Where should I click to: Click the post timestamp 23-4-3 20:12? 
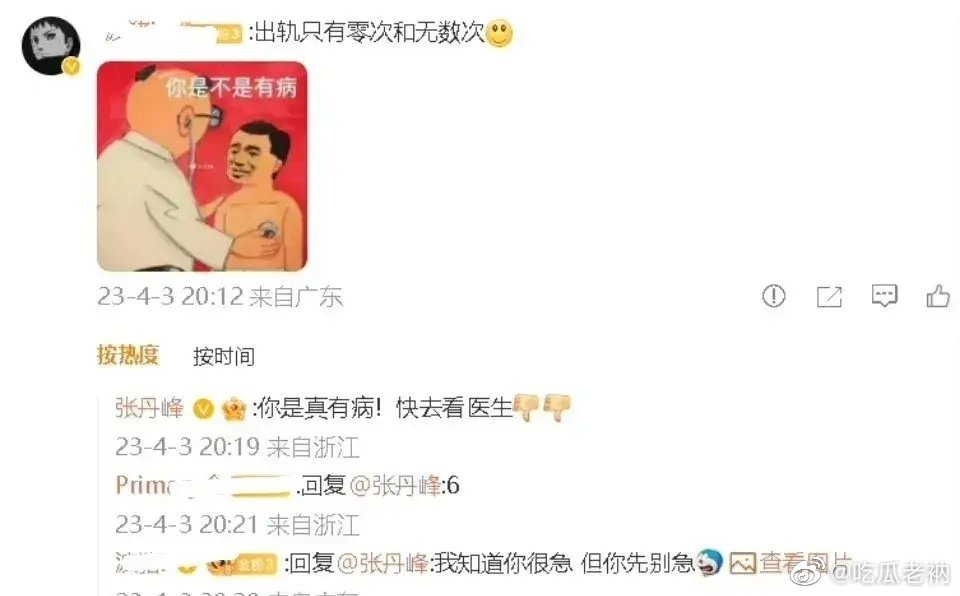[x=170, y=297]
